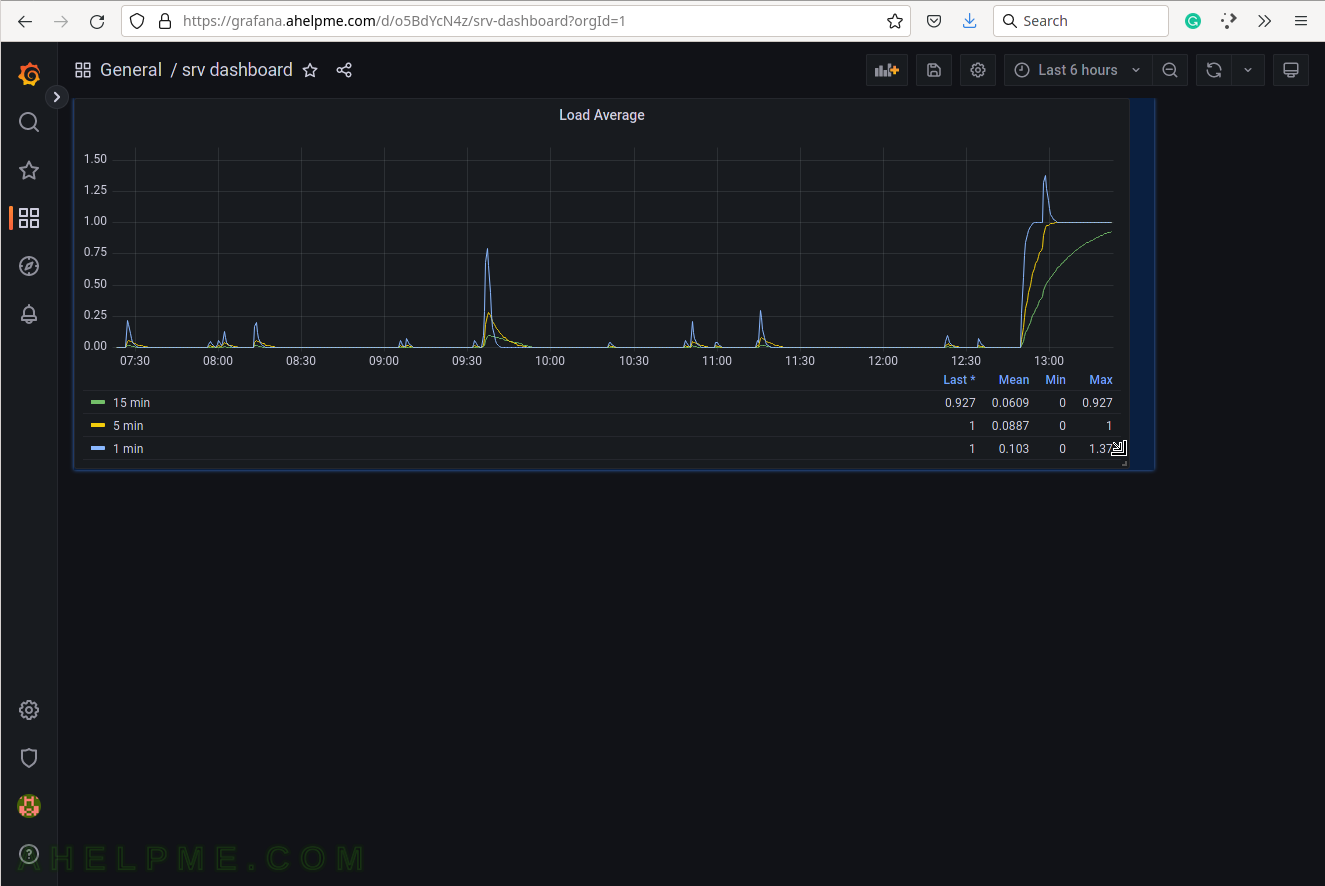Reload the browser page
This screenshot has height=886, width=1325.
[97, 21]
